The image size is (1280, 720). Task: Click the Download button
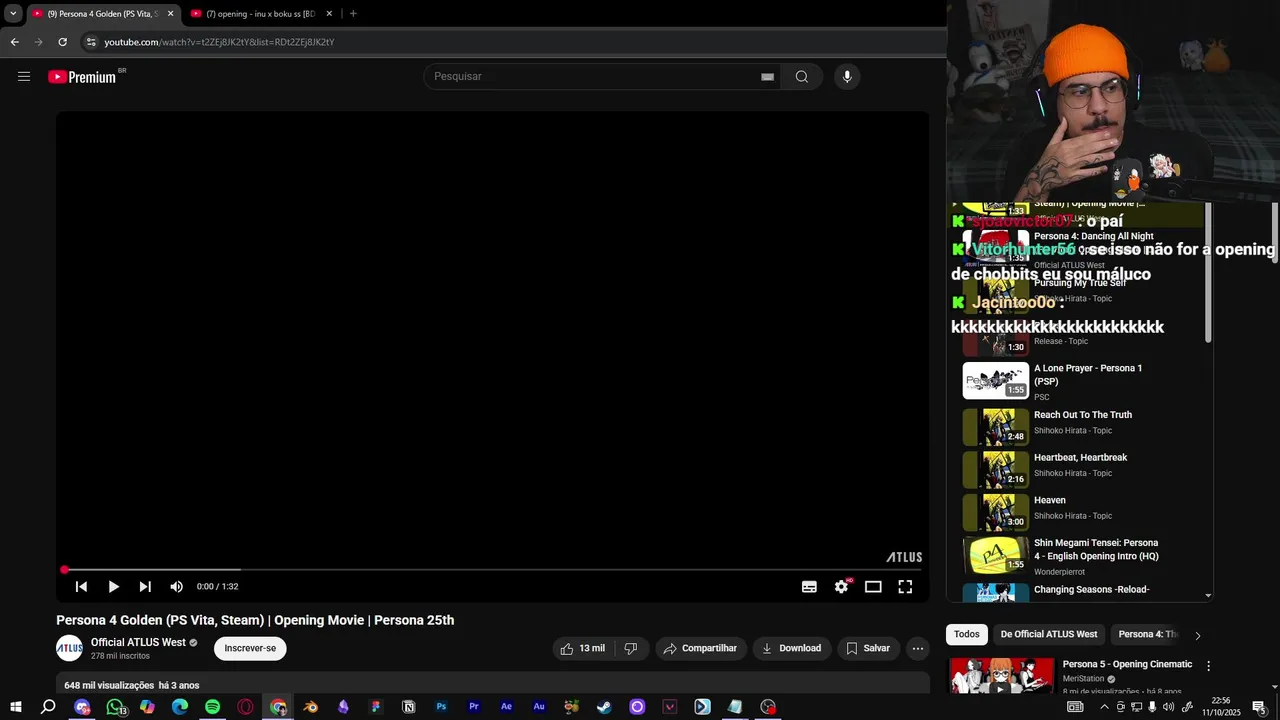click(791, 648)
